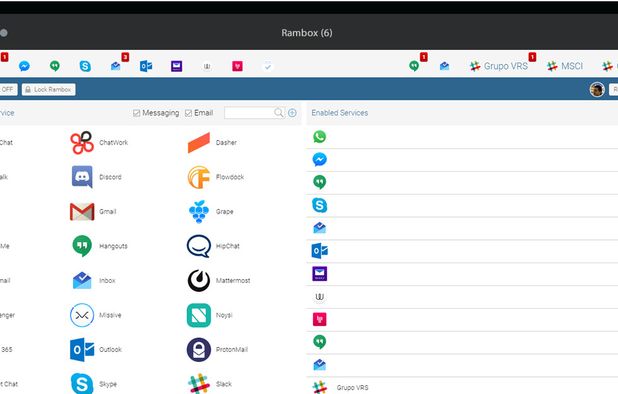Open the Messenger tab in the top bar
Image resolution: width=618 pixels, height=394 pixels.
click(24, 66)
